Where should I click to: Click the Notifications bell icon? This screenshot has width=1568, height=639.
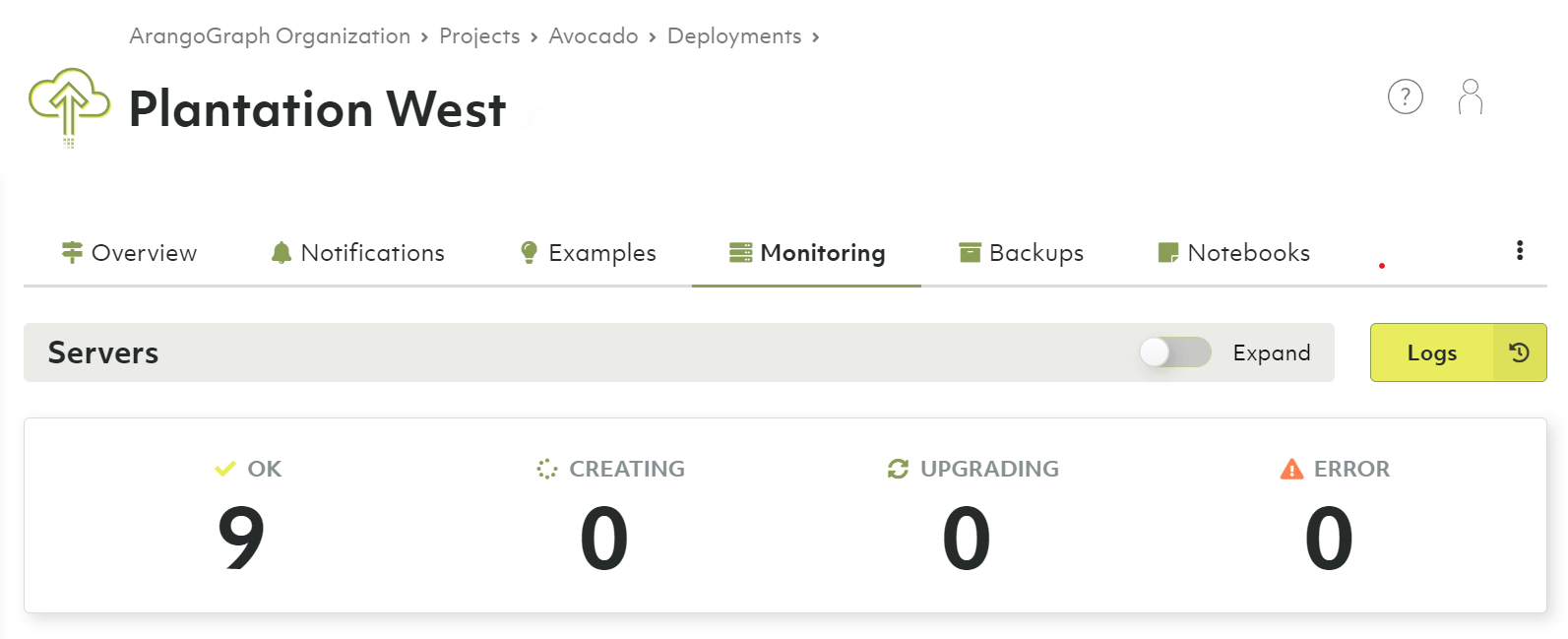tap(282, 253)
